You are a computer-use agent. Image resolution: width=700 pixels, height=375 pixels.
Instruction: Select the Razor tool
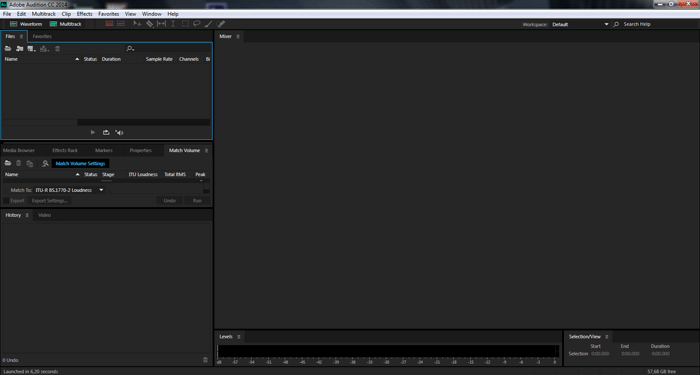(x=150, y=24)
